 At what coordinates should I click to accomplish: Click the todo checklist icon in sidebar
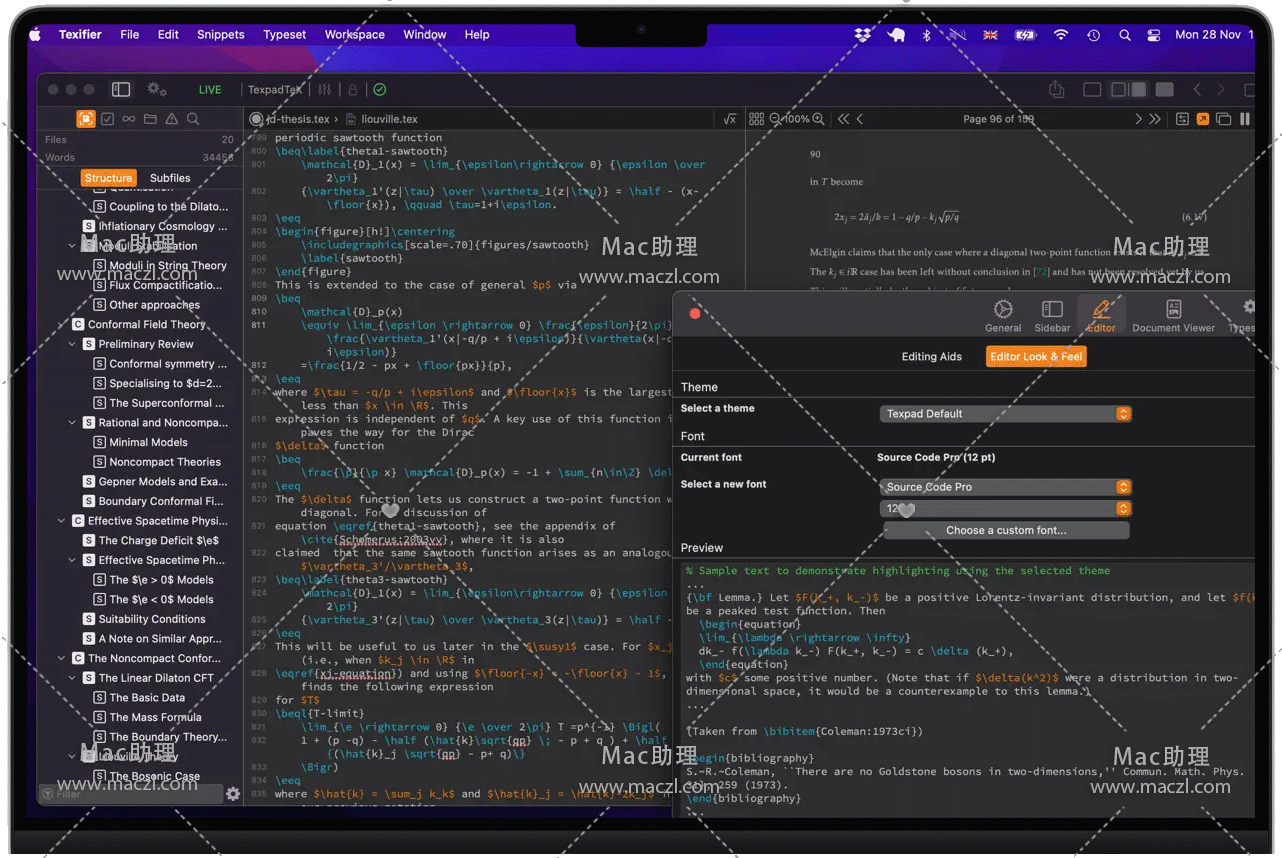(107, 119)
